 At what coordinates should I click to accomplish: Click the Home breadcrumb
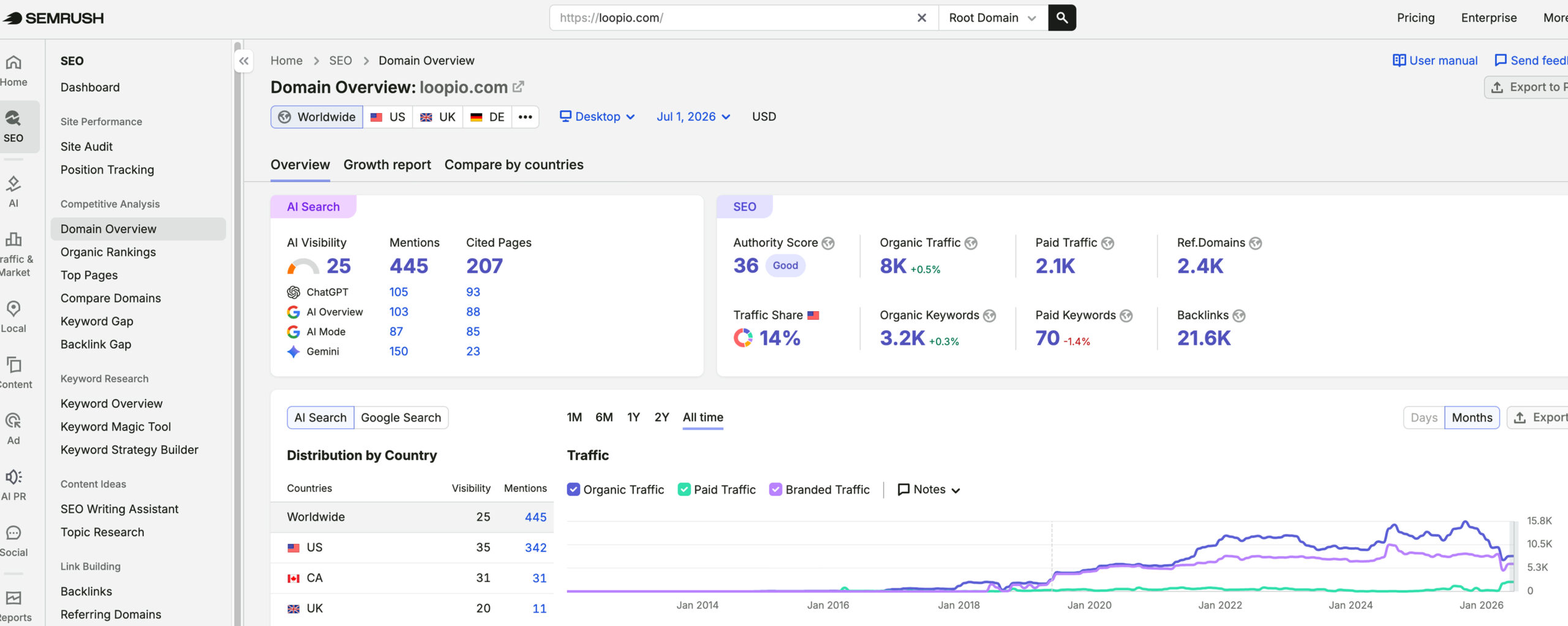[x=287, y=61]
